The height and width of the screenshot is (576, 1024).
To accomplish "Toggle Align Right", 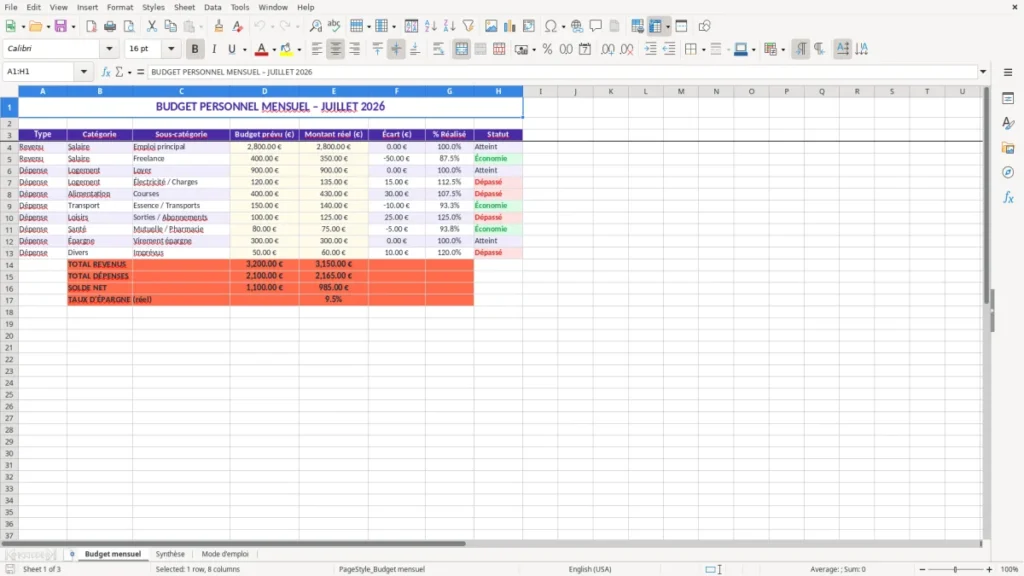I will pos(355,49).
